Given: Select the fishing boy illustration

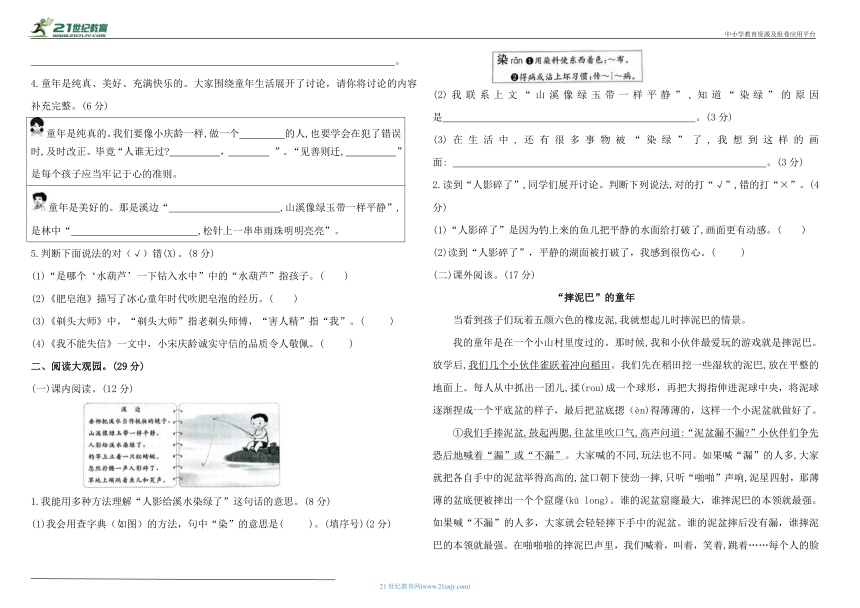Looking at the screenshot, I should (x=229, y=445).
